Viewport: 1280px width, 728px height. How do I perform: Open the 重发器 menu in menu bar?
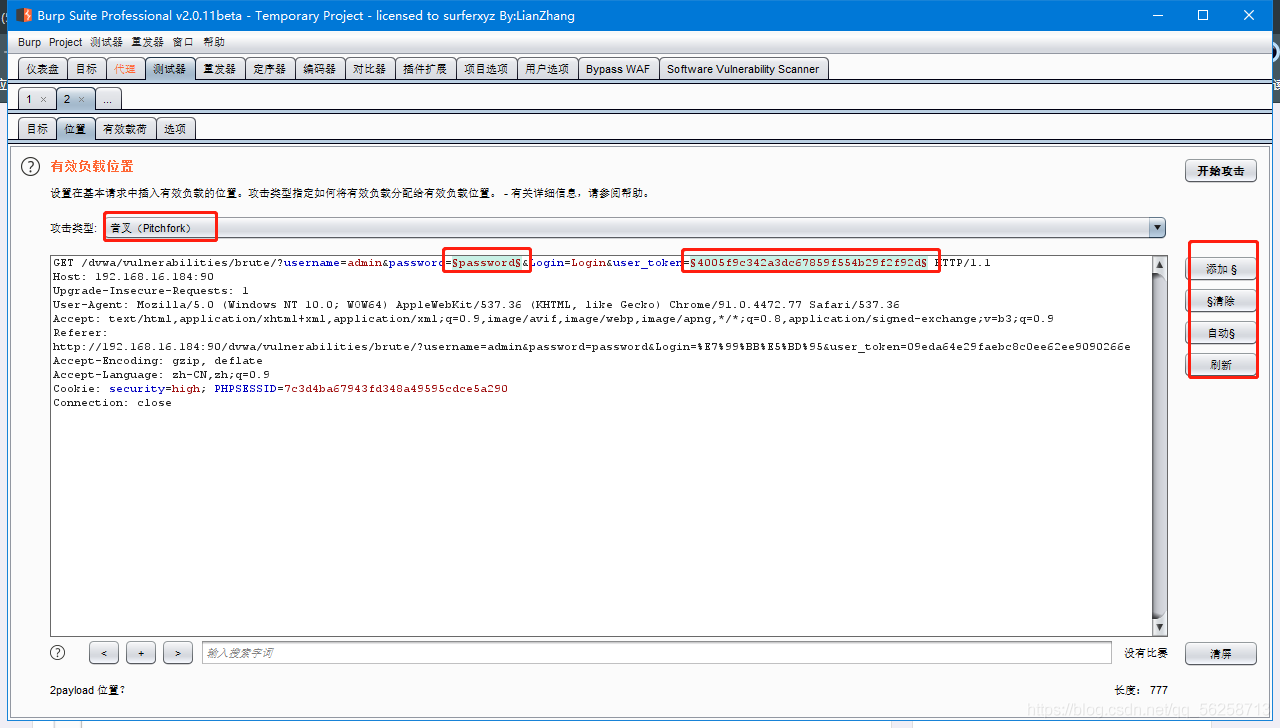click(147, 42)
